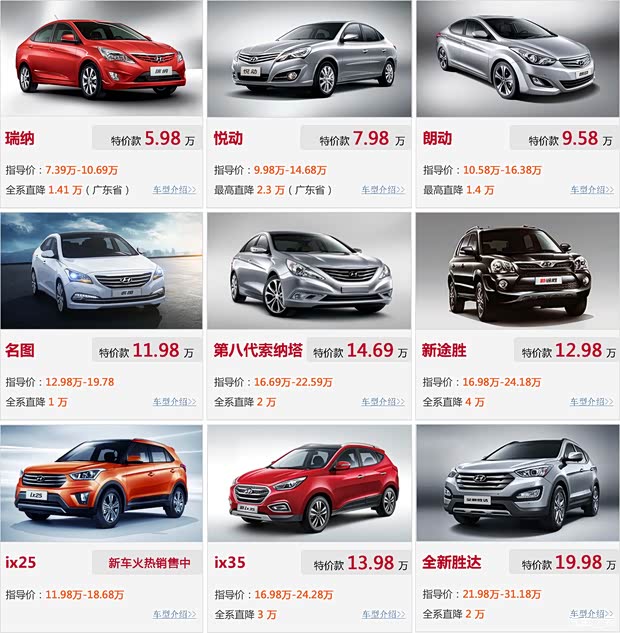
Task: Click 车型介绍 link under ix35
Action: (x=383, y=614)
